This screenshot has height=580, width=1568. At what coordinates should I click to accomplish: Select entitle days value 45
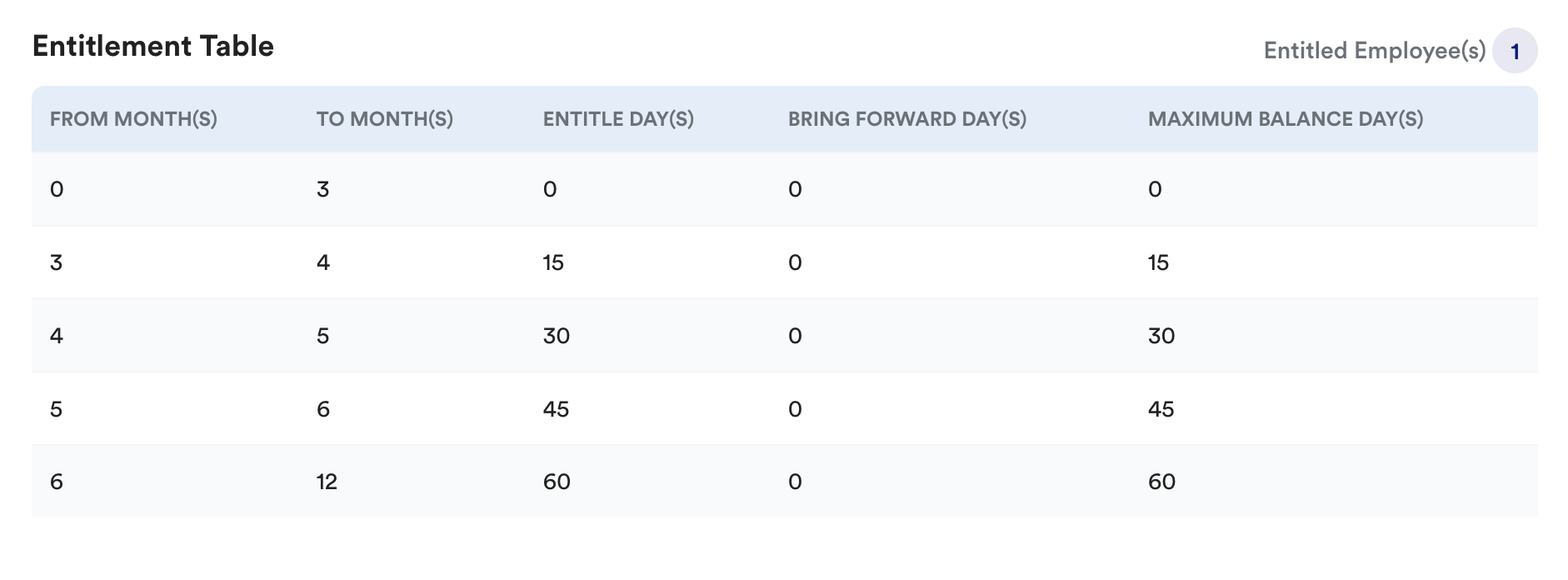tap(557, 409)
